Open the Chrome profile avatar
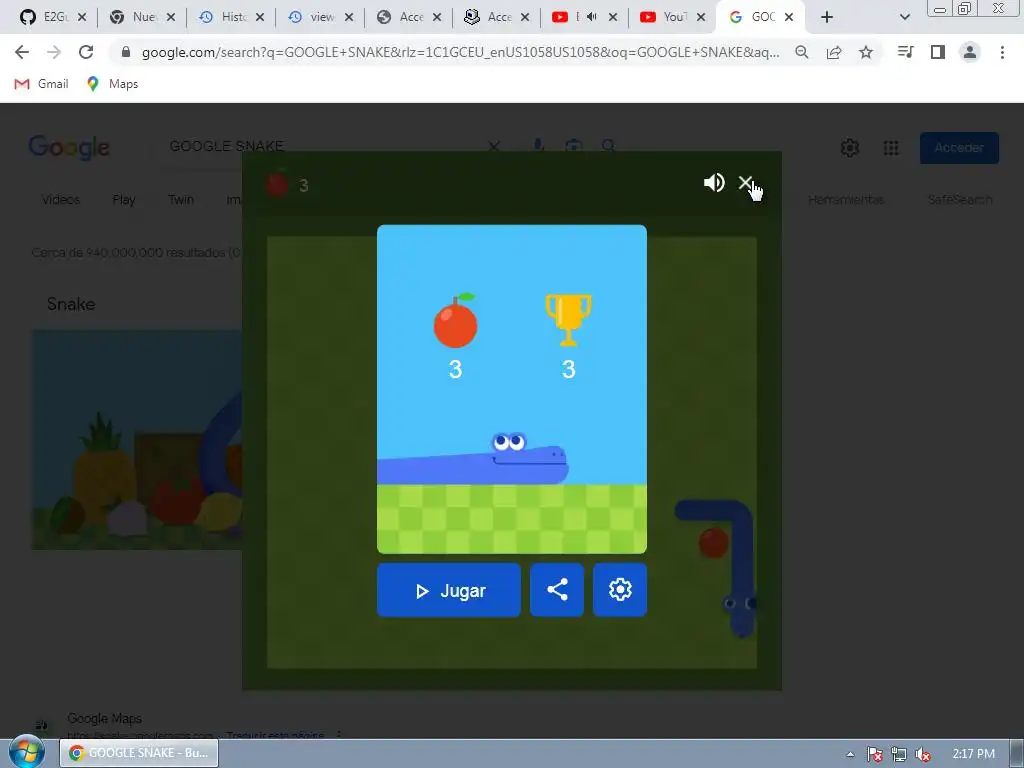The height and width of the screenshot is (768, 1024). pyautogui.click(x=970, y=52)
